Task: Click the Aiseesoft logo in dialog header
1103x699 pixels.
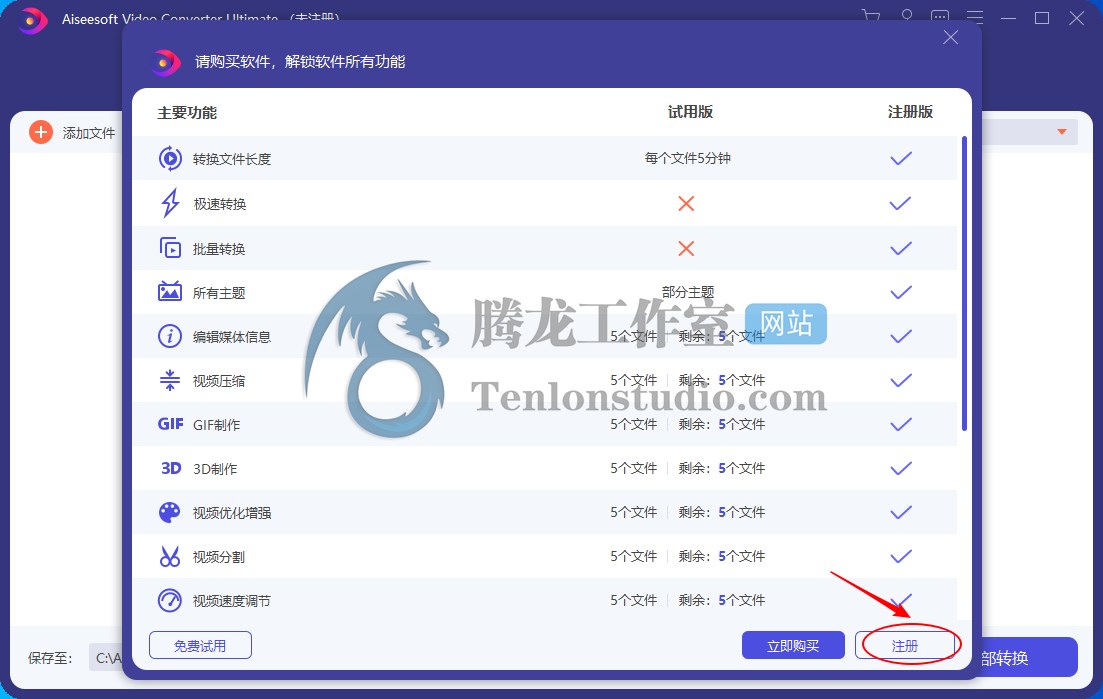Action: [x=166, y=63]
